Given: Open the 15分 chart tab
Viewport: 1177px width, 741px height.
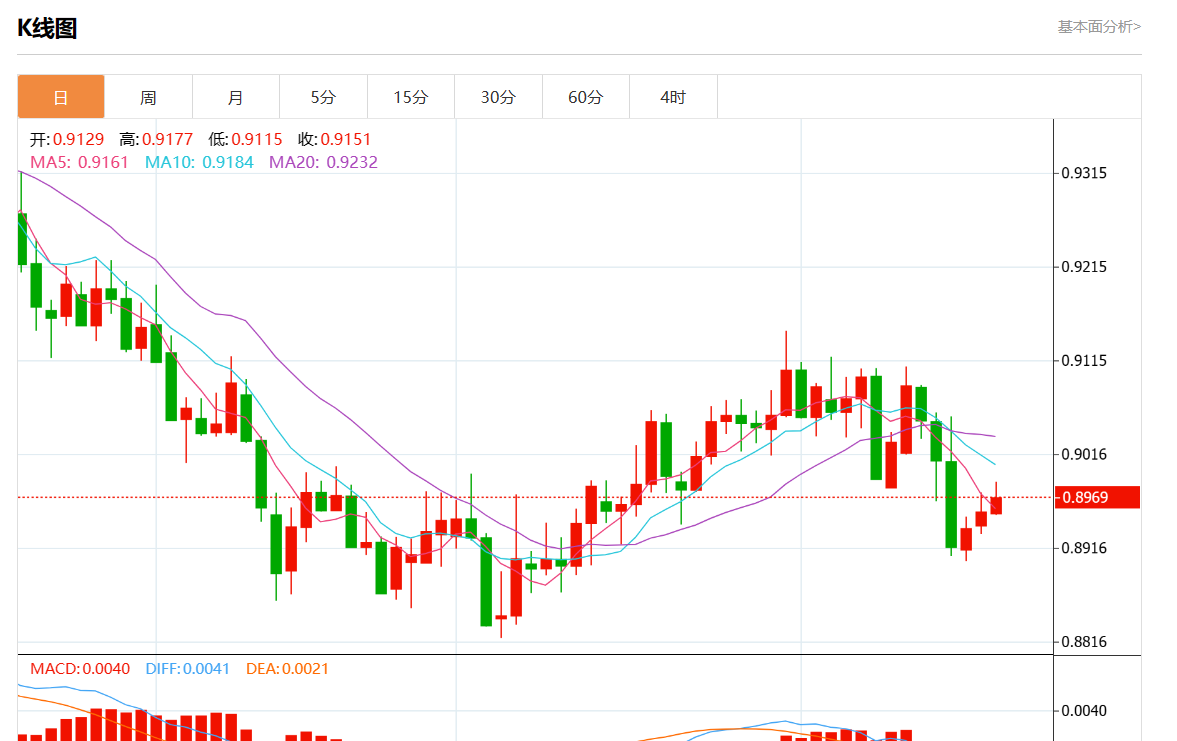Looking at the screenshot, I should click(x=411, y=97).
